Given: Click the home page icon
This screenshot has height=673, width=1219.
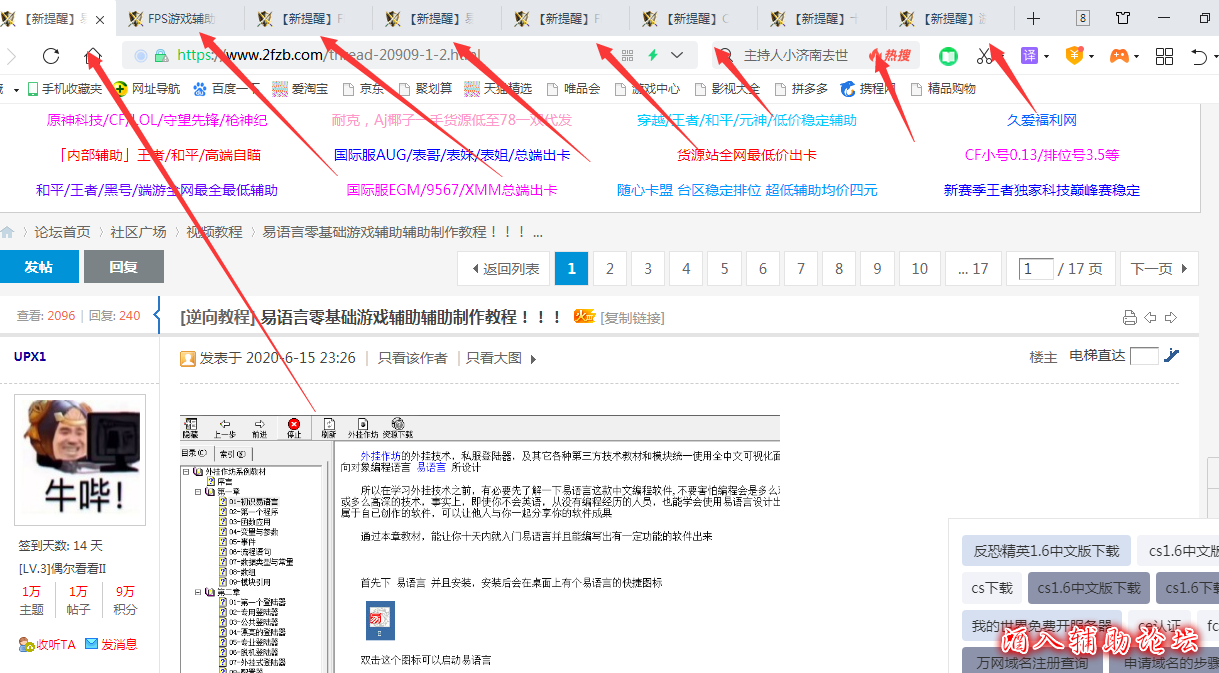Looking at the screenshot, I should tap(93, 56).
